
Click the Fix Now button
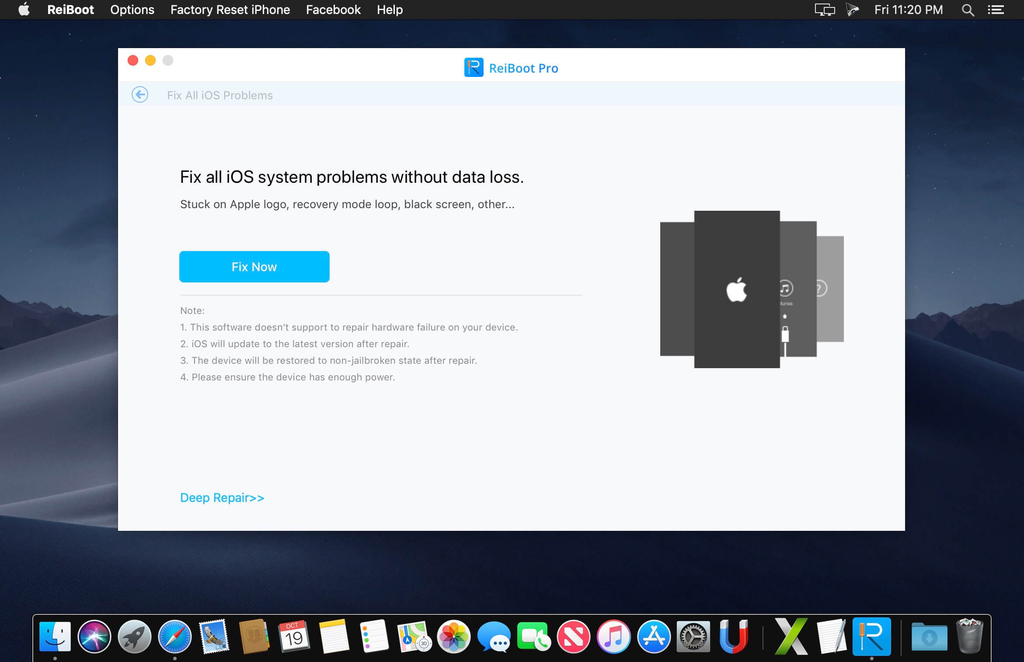click(x=253, y=266)
